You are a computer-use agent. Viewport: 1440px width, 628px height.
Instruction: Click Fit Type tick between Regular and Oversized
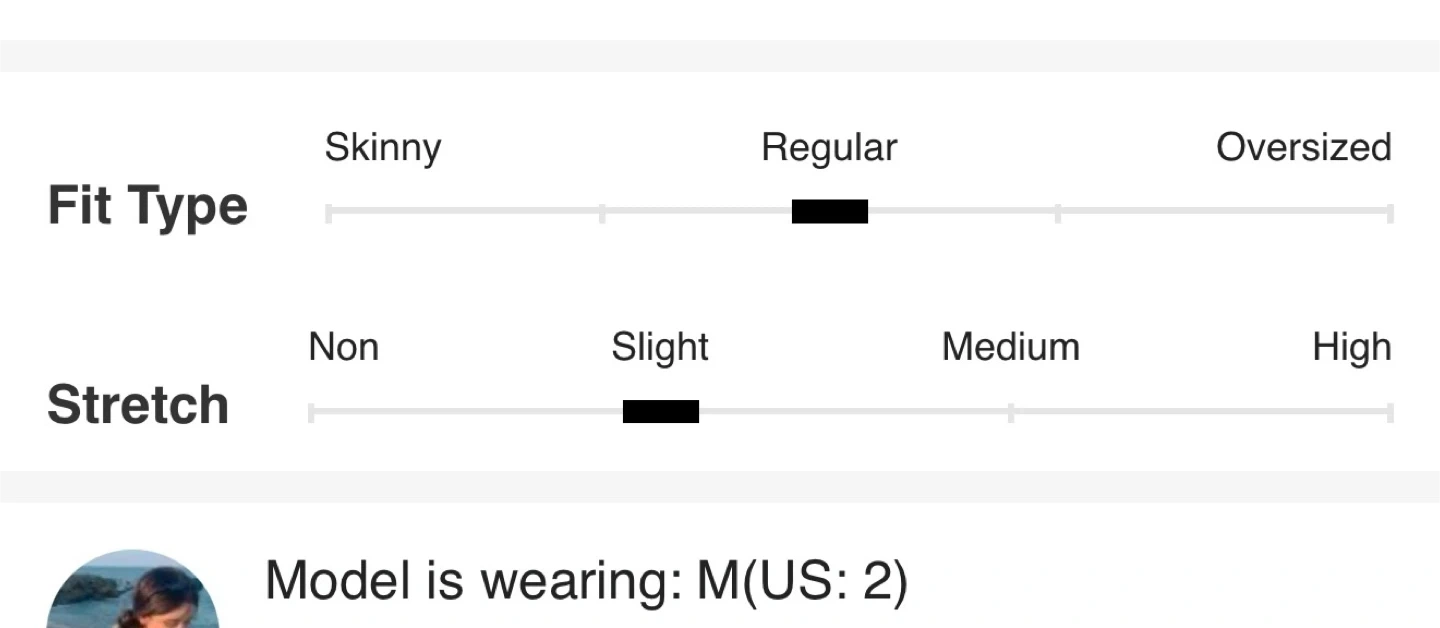[x=1057, y=213]
